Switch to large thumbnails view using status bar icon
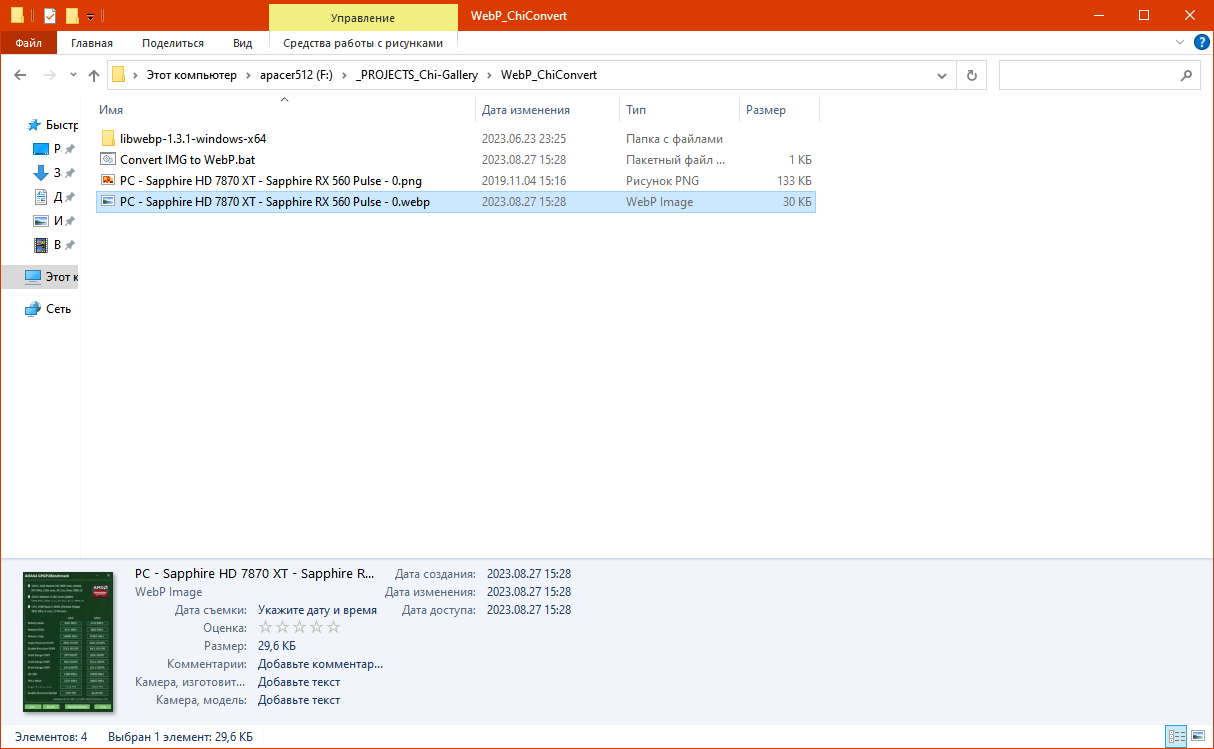This screenshot has width=1214, height=749. 1198,737
